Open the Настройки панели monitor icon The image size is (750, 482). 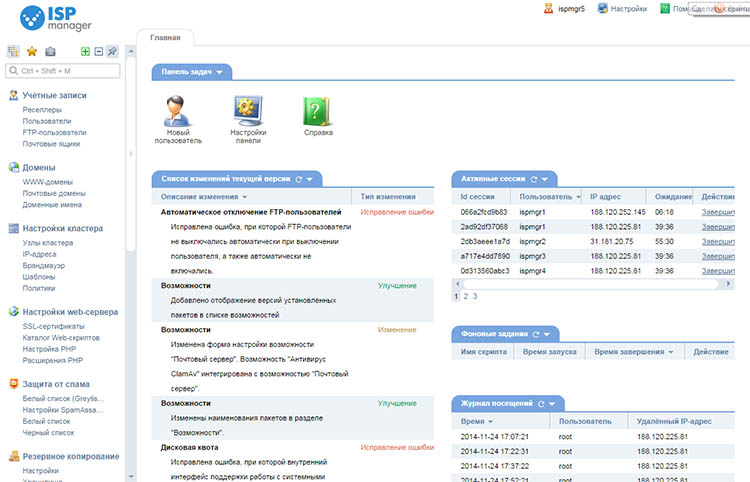248,111
